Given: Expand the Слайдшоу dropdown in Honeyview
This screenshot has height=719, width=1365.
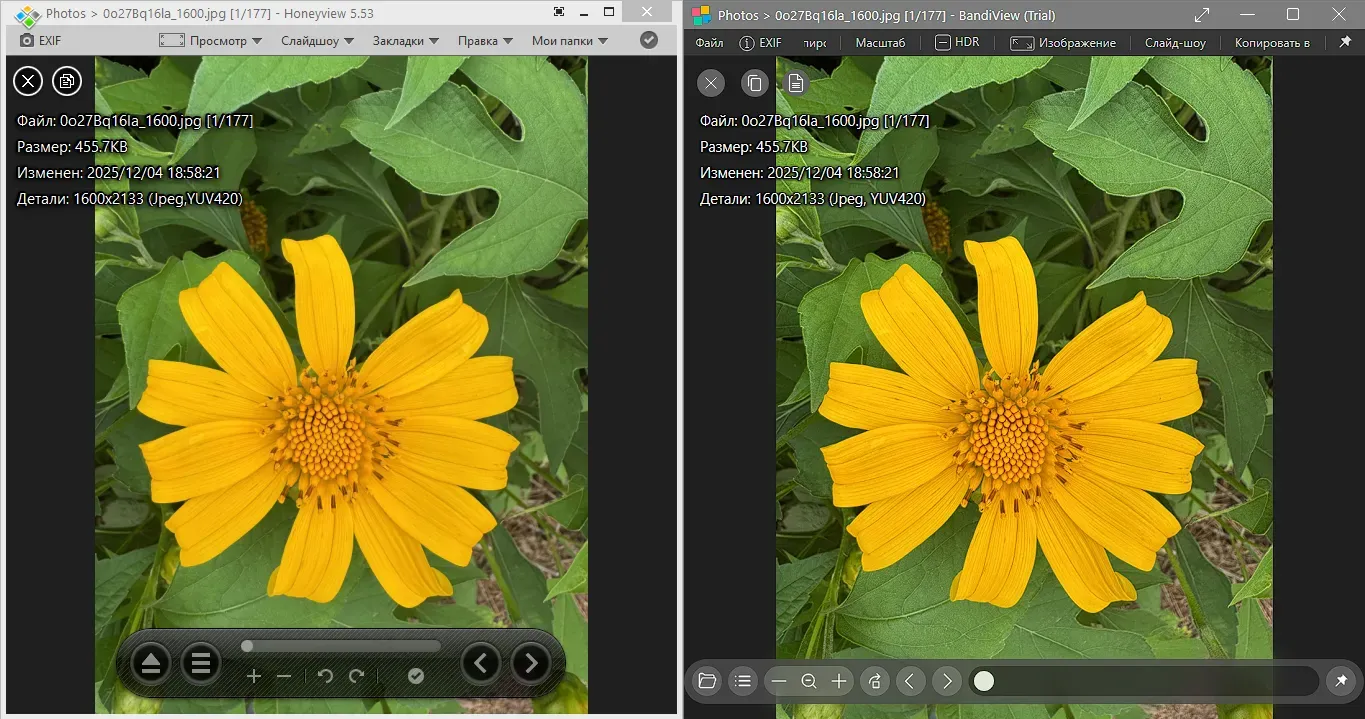Looking at the screenshot, I should [x=314, y=40].
